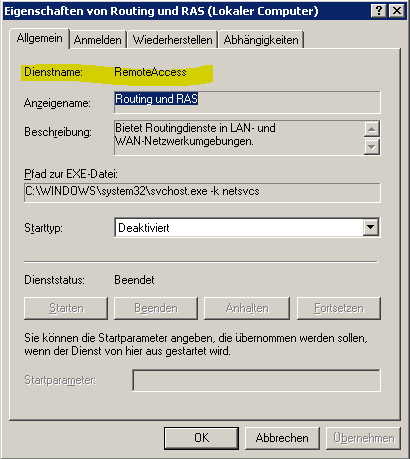Close the Routing und RAS properties dialog
Screen dimensions: 410x459
coord(397,11)
